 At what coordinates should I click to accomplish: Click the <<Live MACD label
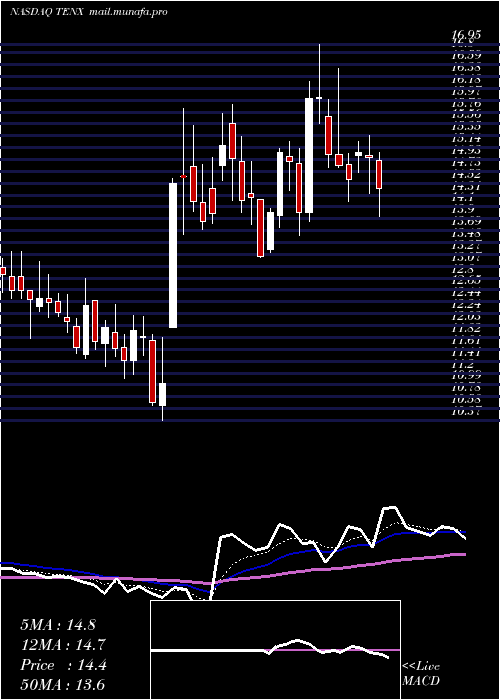tap(421, 674)
